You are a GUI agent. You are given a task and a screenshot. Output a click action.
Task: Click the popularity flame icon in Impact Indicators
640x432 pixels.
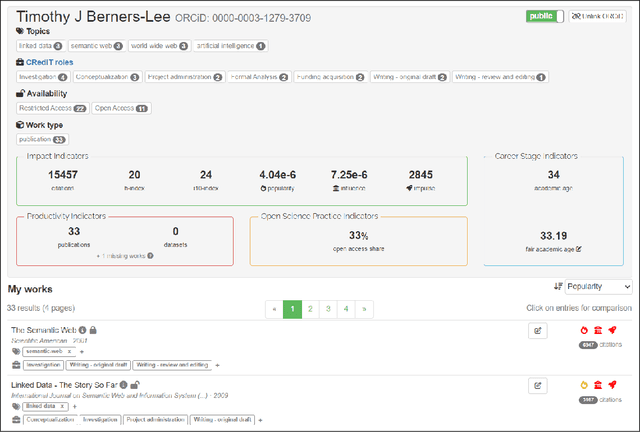(263, 188)
